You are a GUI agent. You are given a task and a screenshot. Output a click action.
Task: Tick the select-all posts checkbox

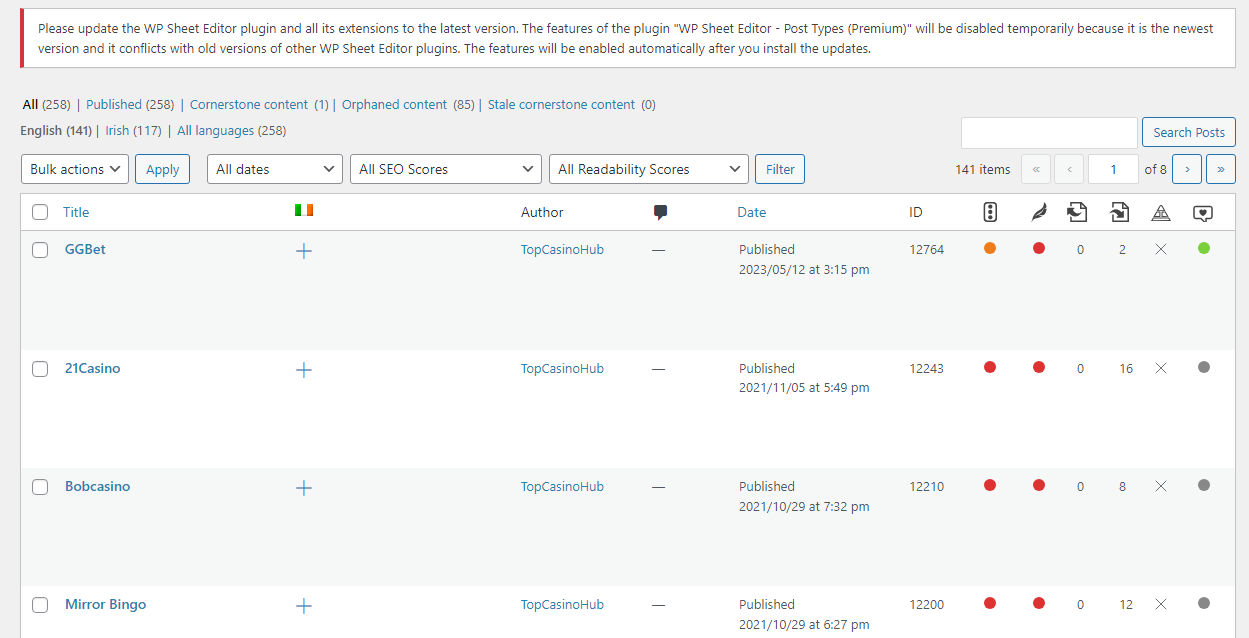coord(40,212)
